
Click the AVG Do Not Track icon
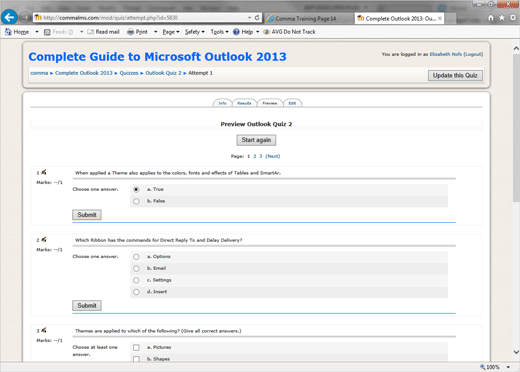266,32
